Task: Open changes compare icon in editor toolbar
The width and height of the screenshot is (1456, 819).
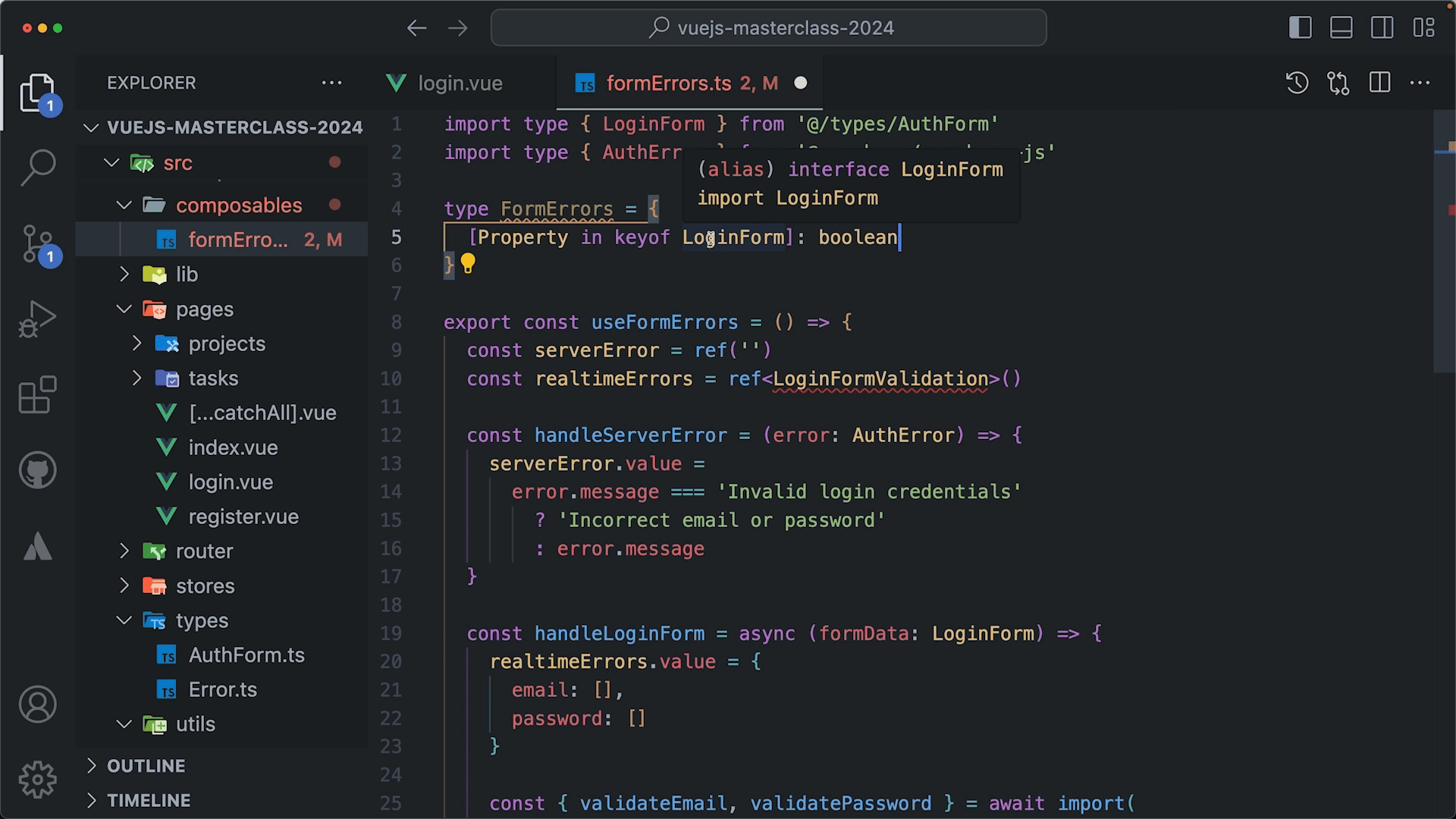Action: [x=1338, y=83]
